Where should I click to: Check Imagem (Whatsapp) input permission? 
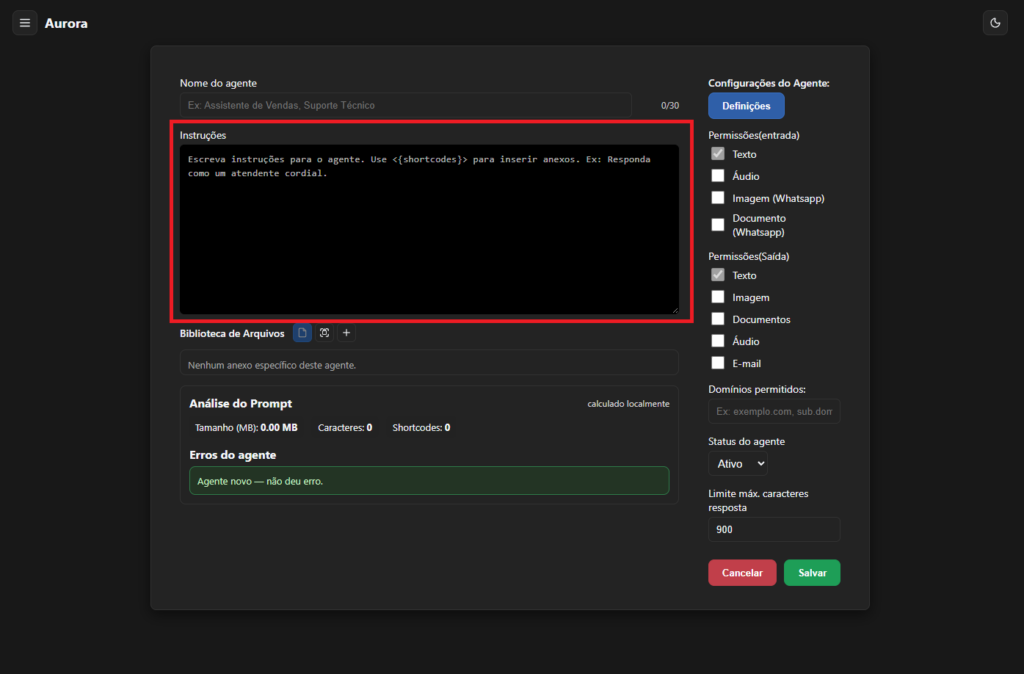[717, 198]
